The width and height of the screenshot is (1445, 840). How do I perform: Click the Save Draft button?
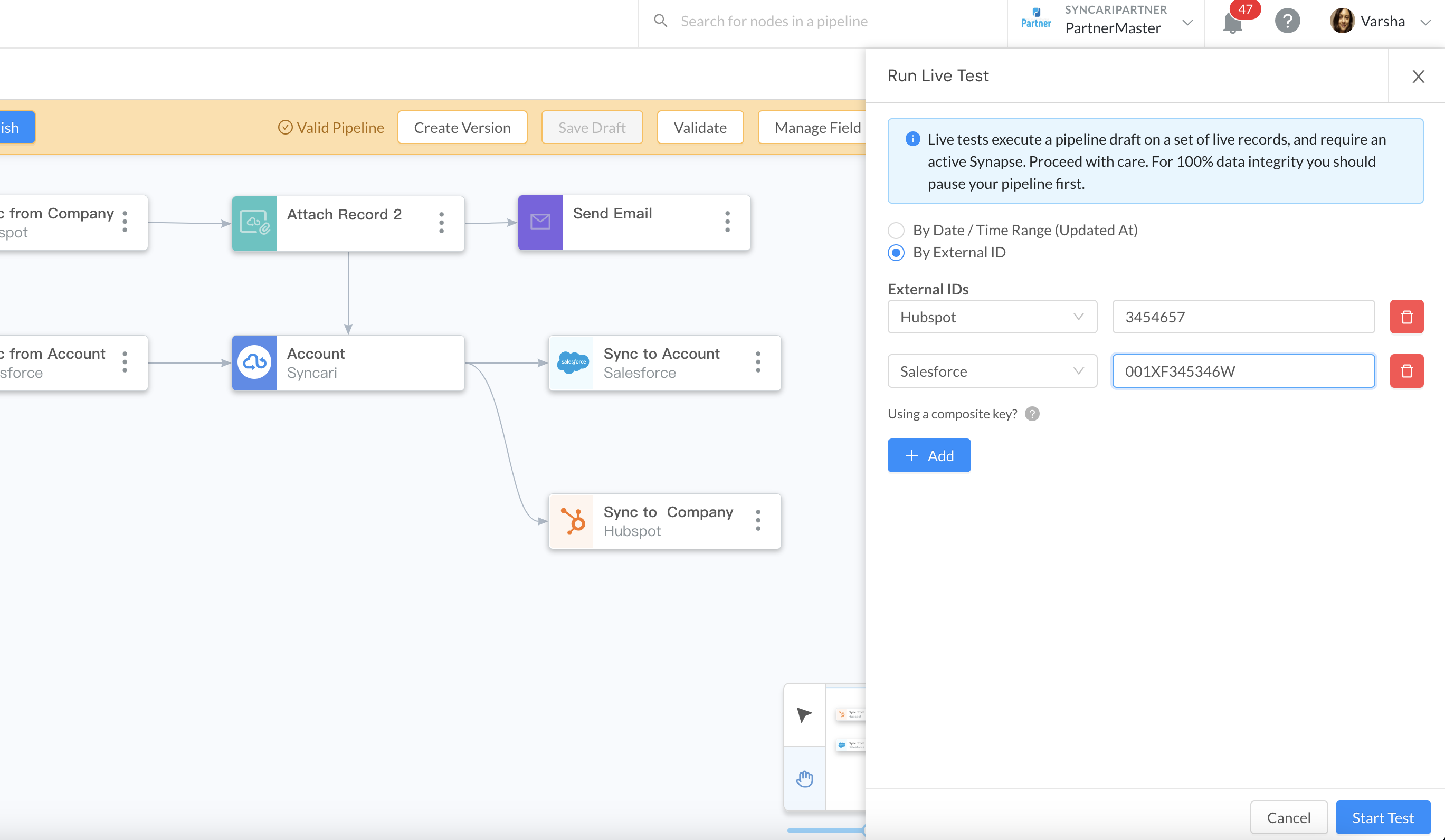(592, 127)
